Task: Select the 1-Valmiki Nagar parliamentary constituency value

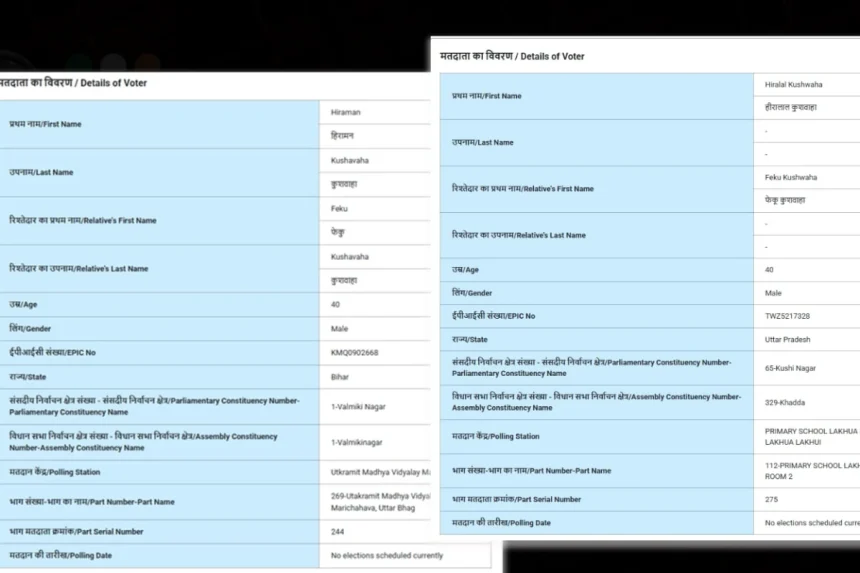Action: pyautogui.click(x=358, y=407)
